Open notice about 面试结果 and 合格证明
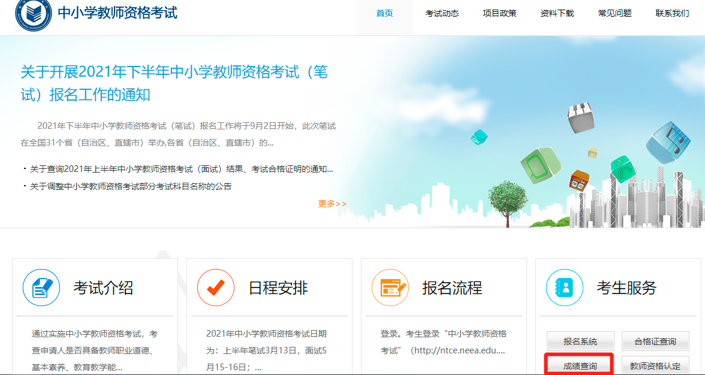Image resolution: width=705 pixels, height=375 pixels. (181, 169)
